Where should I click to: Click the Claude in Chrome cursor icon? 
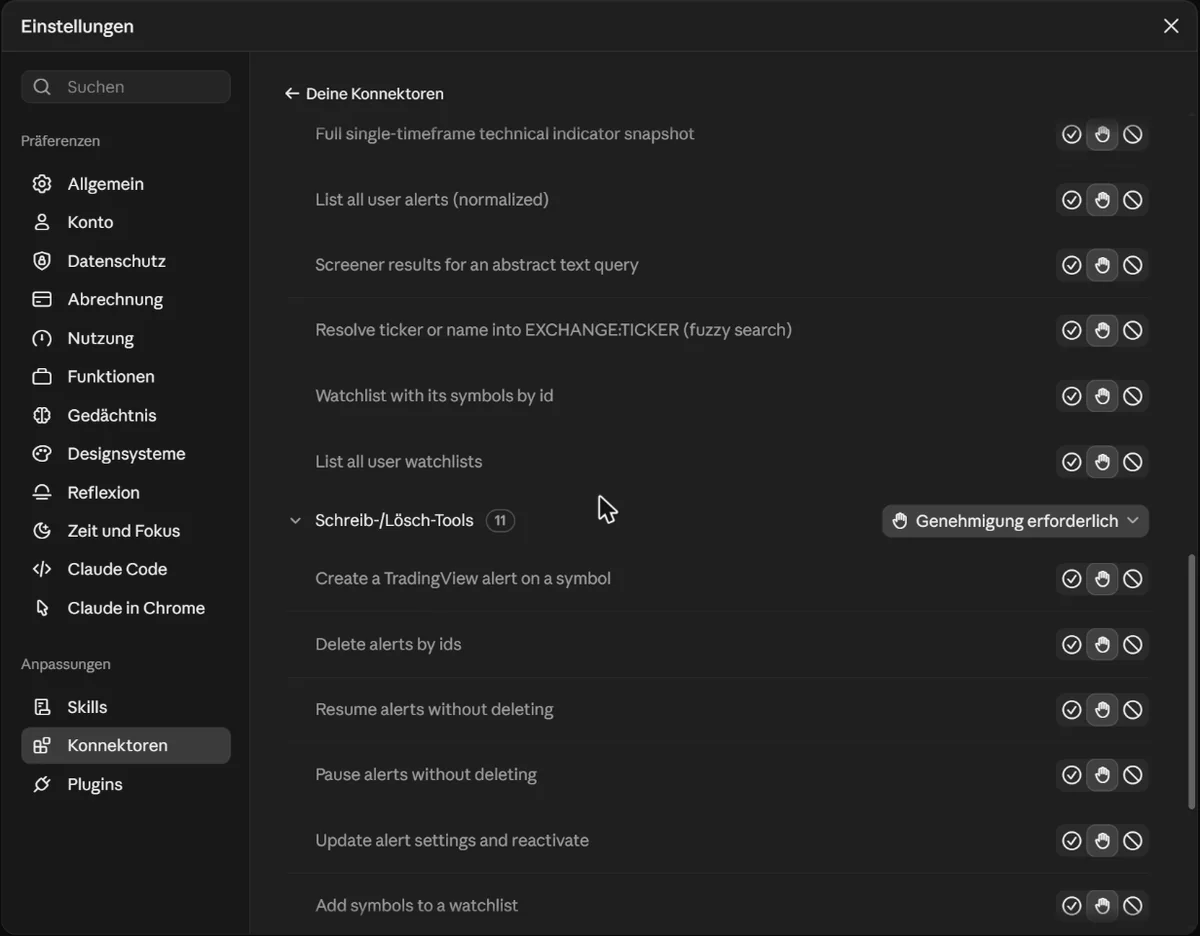tap(42, 608)
